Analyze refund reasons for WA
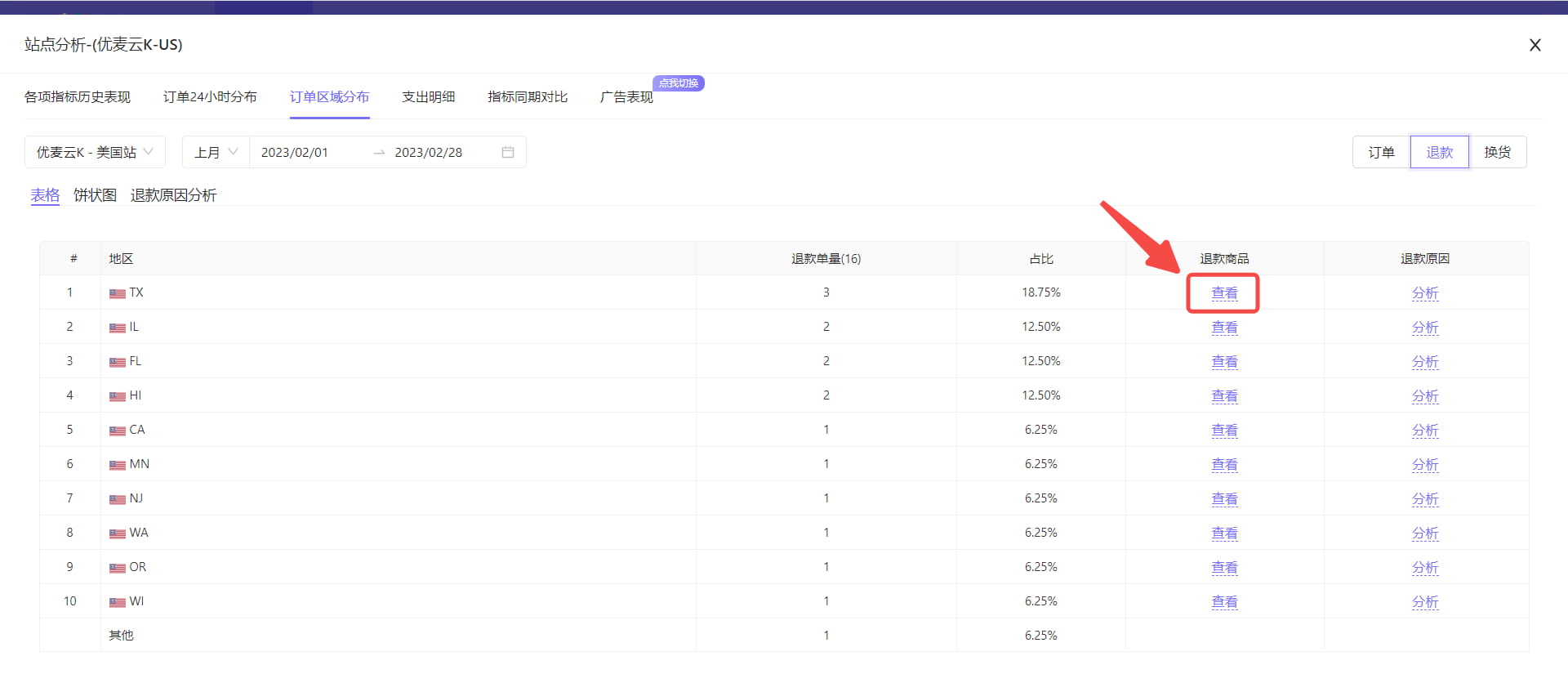 click(1425, 533)
